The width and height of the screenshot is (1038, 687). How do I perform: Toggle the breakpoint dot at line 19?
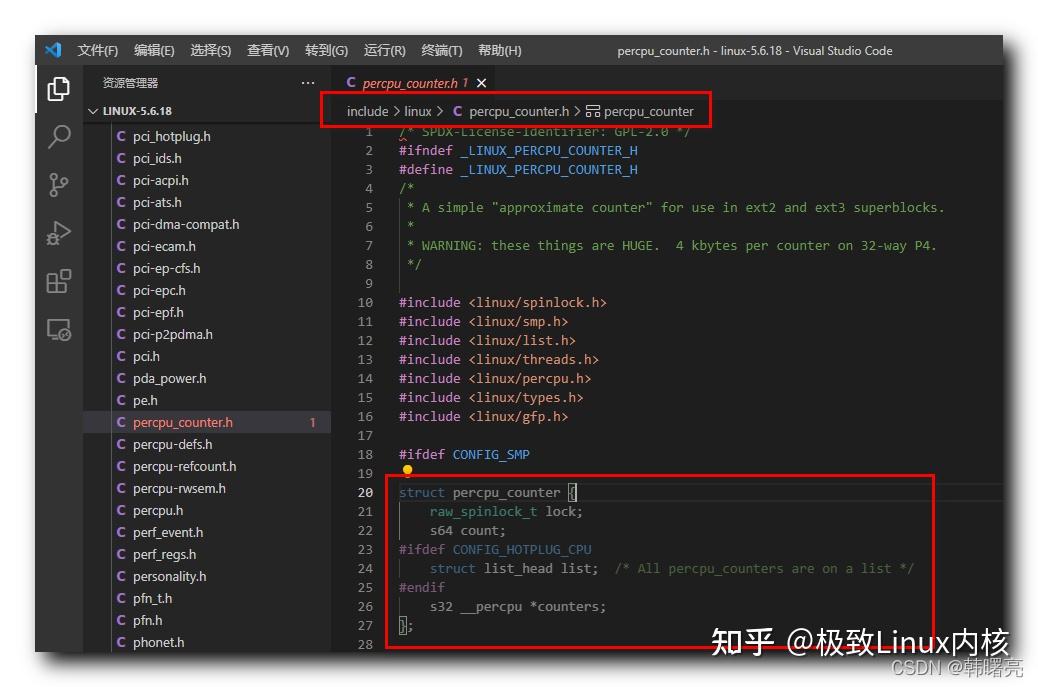coord(407,469)
